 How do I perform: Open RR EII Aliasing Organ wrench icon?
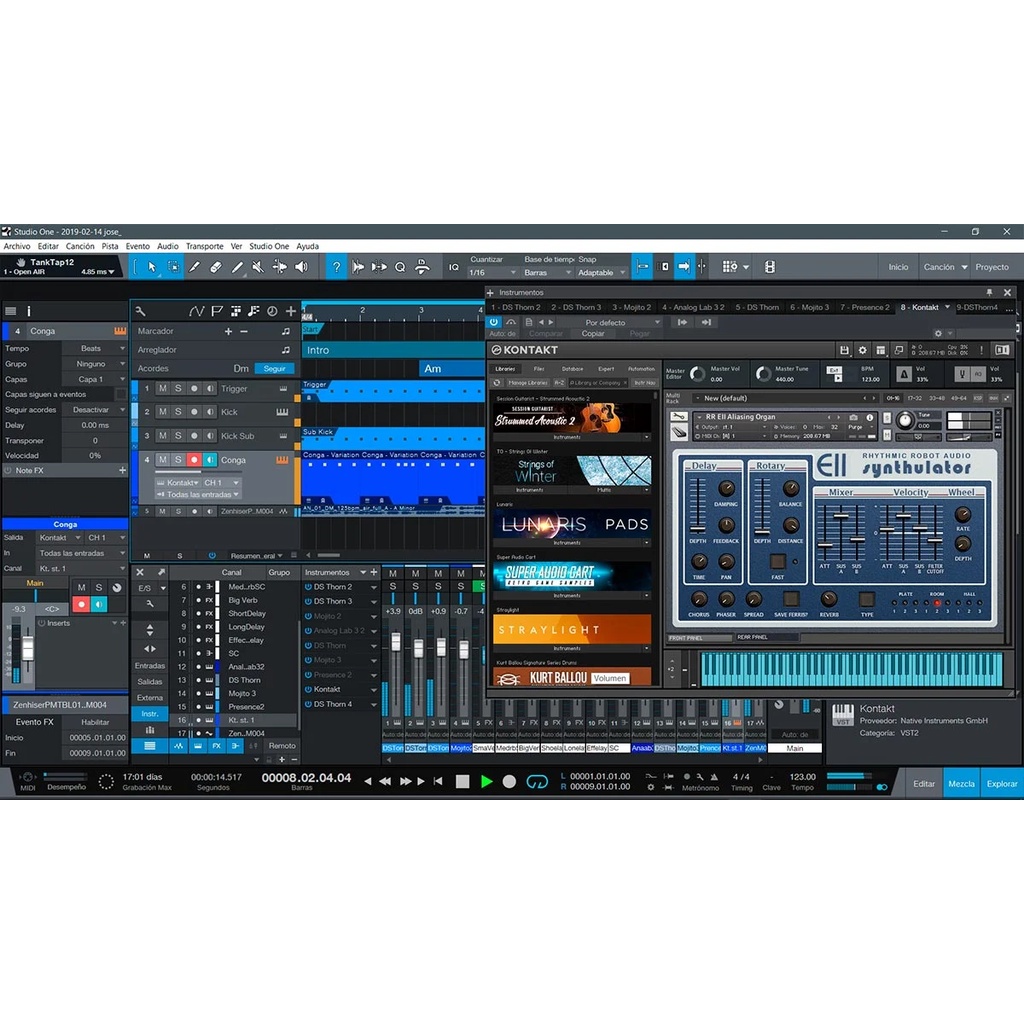679,417
